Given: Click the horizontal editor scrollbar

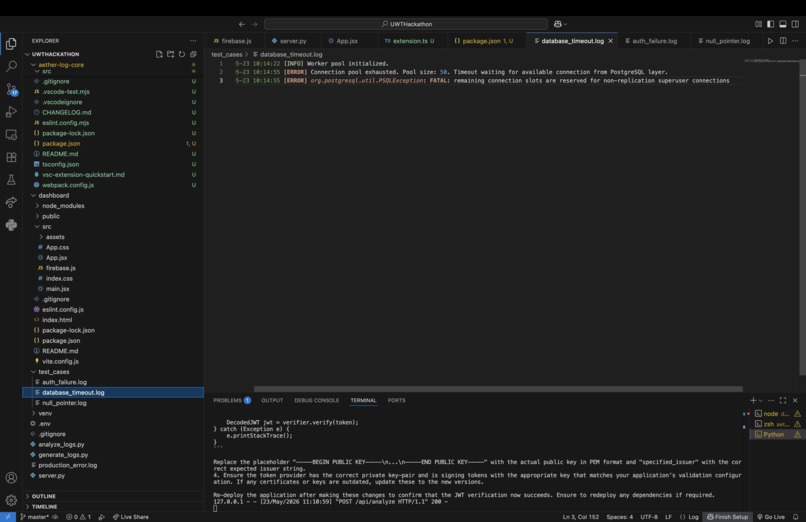Looking at the screenshot, I should [498, 389].
